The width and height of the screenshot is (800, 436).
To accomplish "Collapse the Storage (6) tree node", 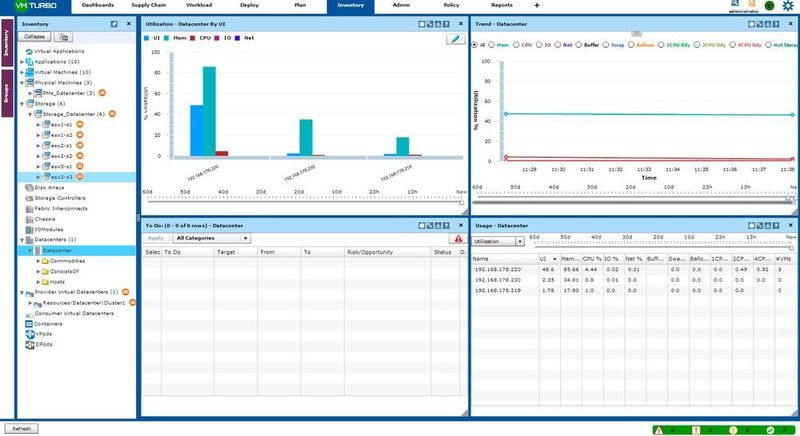I will [22, 104].
